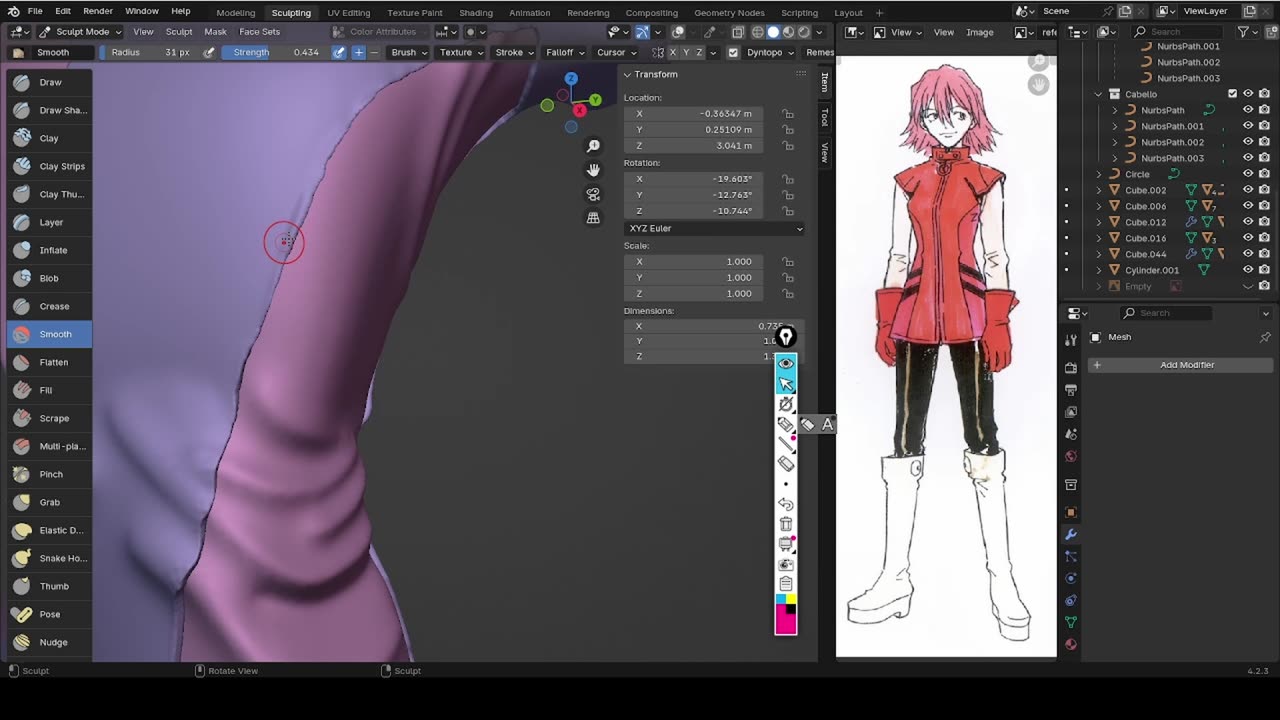Select the Scrape brush

49,418
